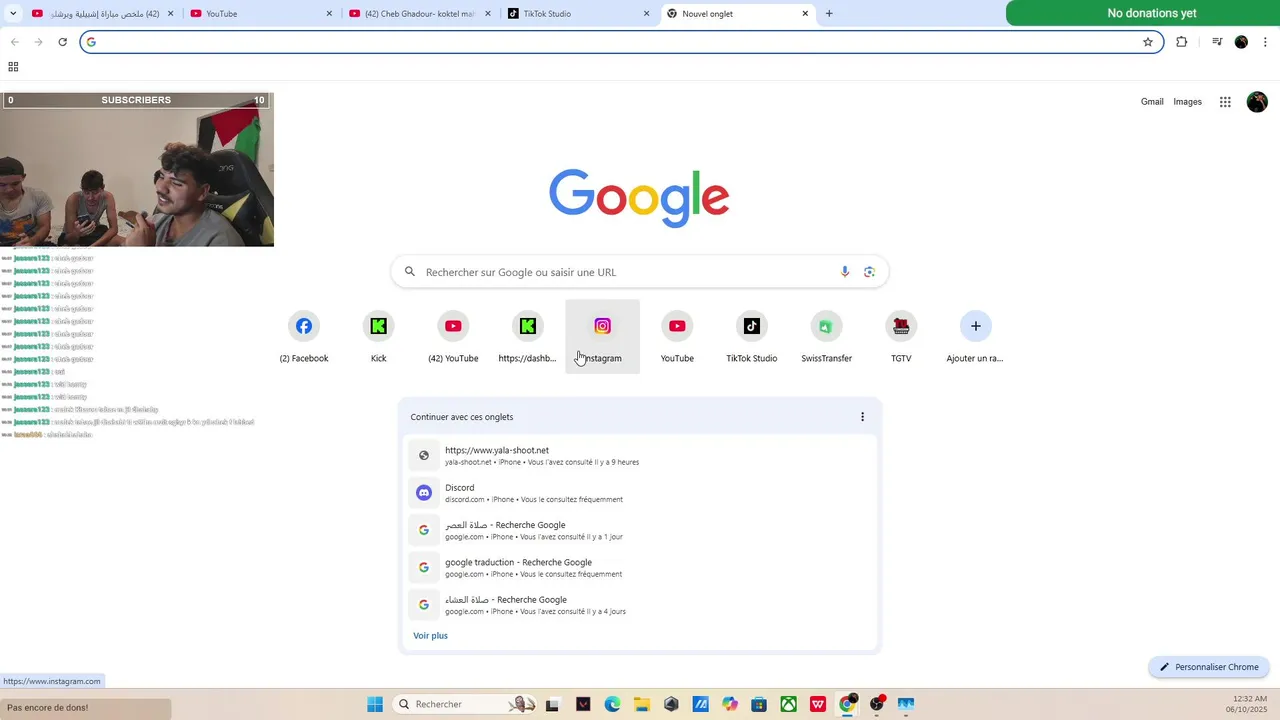Launch Microsoft Edge from the taskbar
Viewport: 1280px width, 720px height.
612,704
